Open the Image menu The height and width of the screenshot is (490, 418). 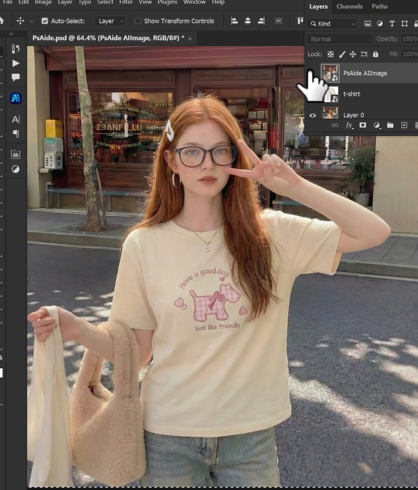pyautogui.click(x=43, y=2)
